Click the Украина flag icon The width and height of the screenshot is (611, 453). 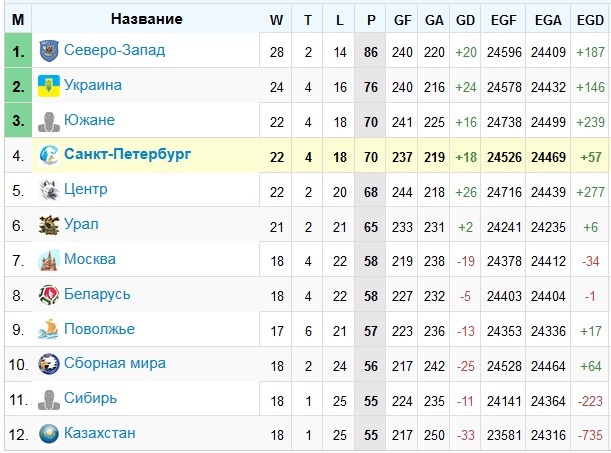[49, 86]
